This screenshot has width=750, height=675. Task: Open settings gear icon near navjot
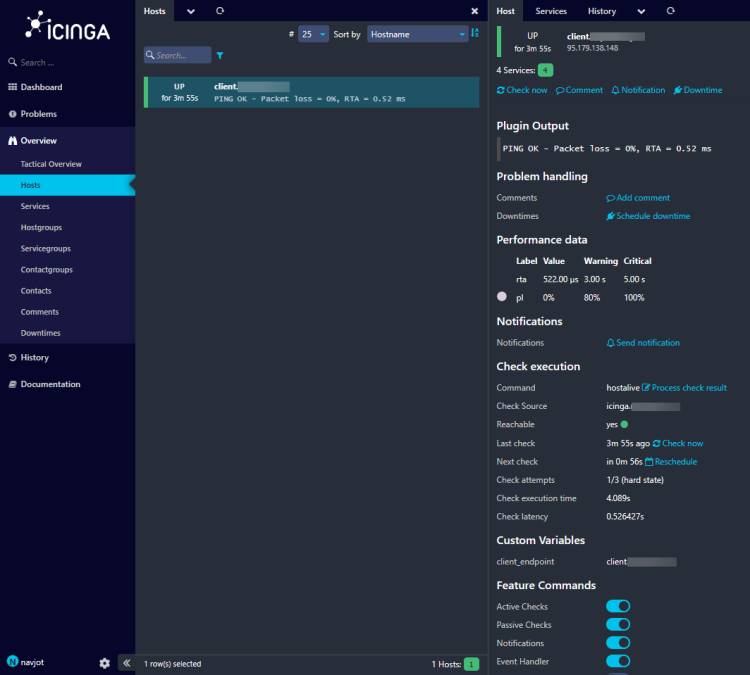105,663
